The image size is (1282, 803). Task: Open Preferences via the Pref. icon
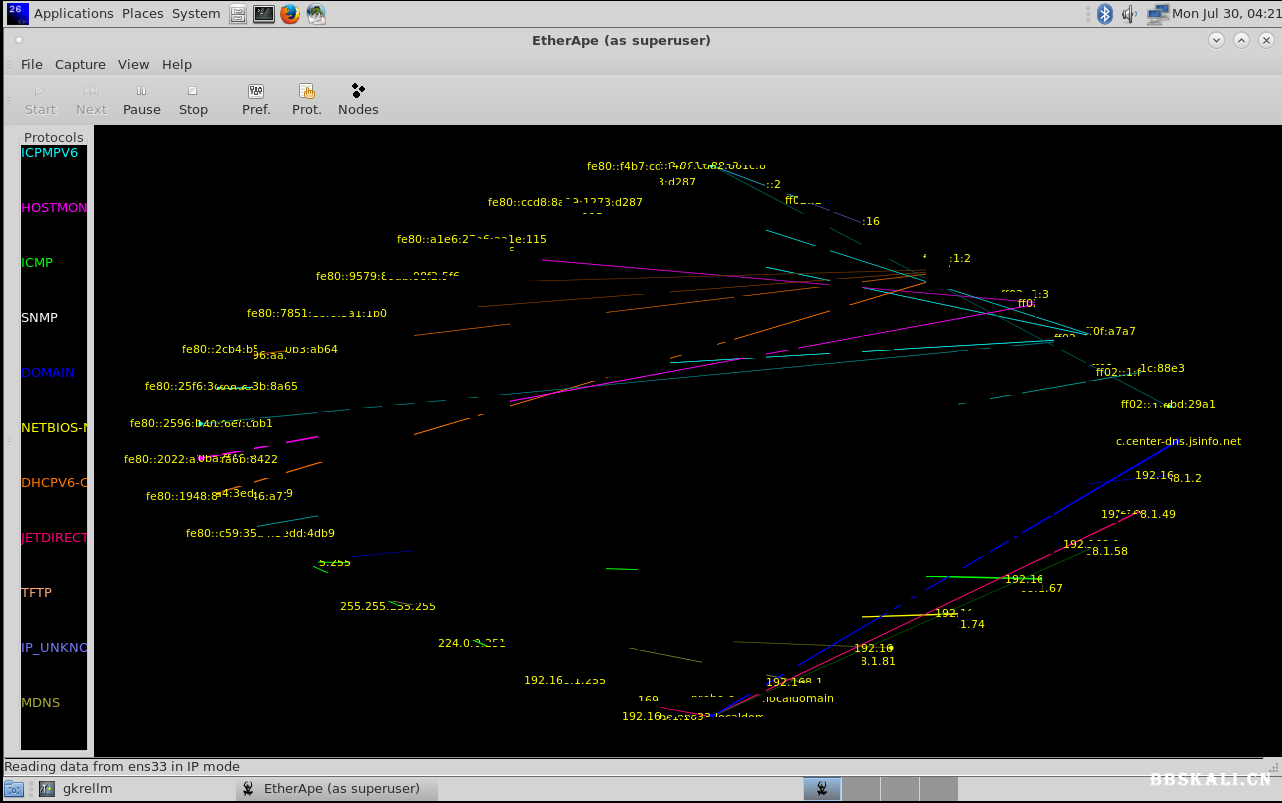tap(256, 99)
